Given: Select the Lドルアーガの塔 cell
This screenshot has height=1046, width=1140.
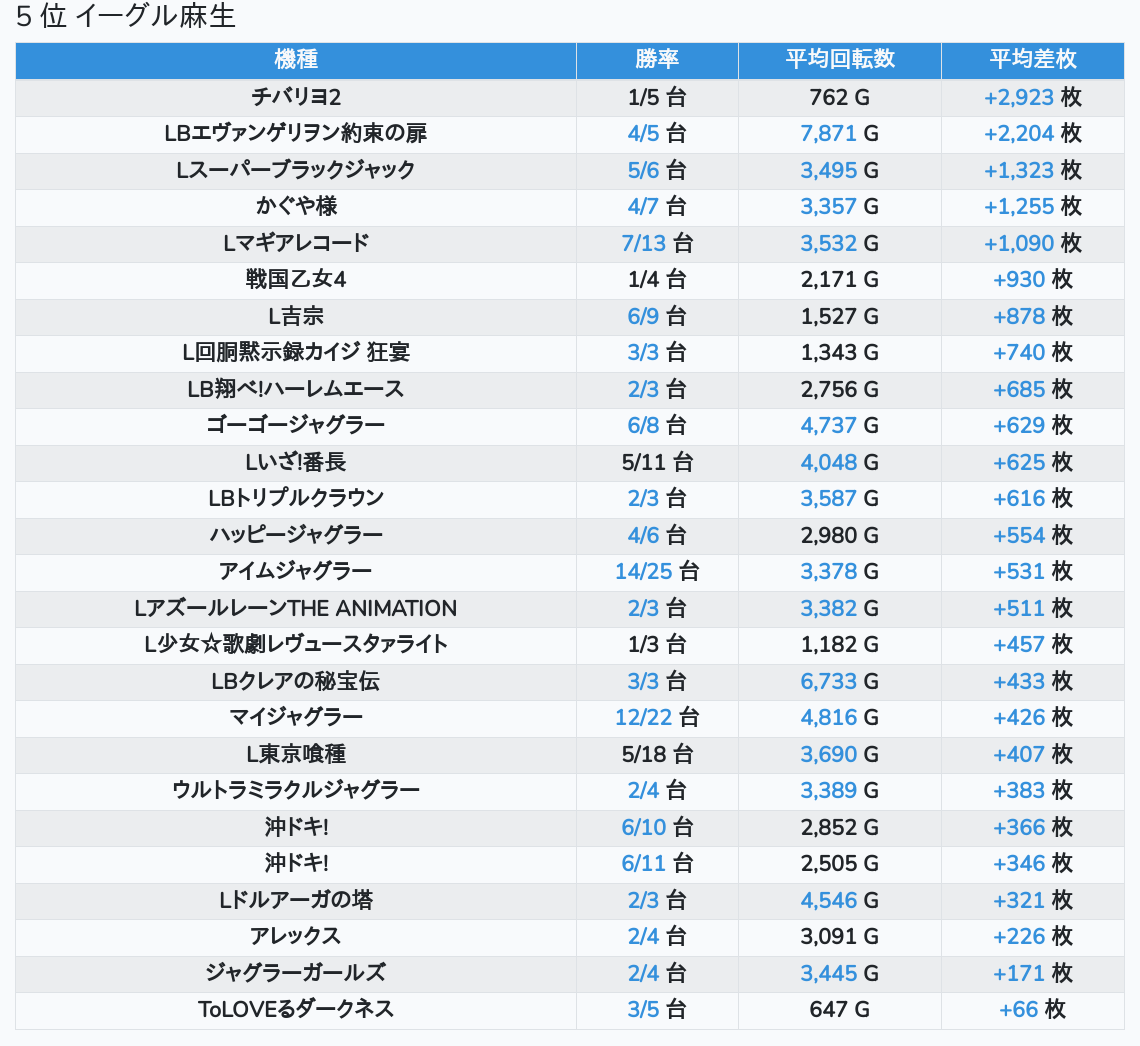Looking at the screenshot, I should [x=296, y=901].
